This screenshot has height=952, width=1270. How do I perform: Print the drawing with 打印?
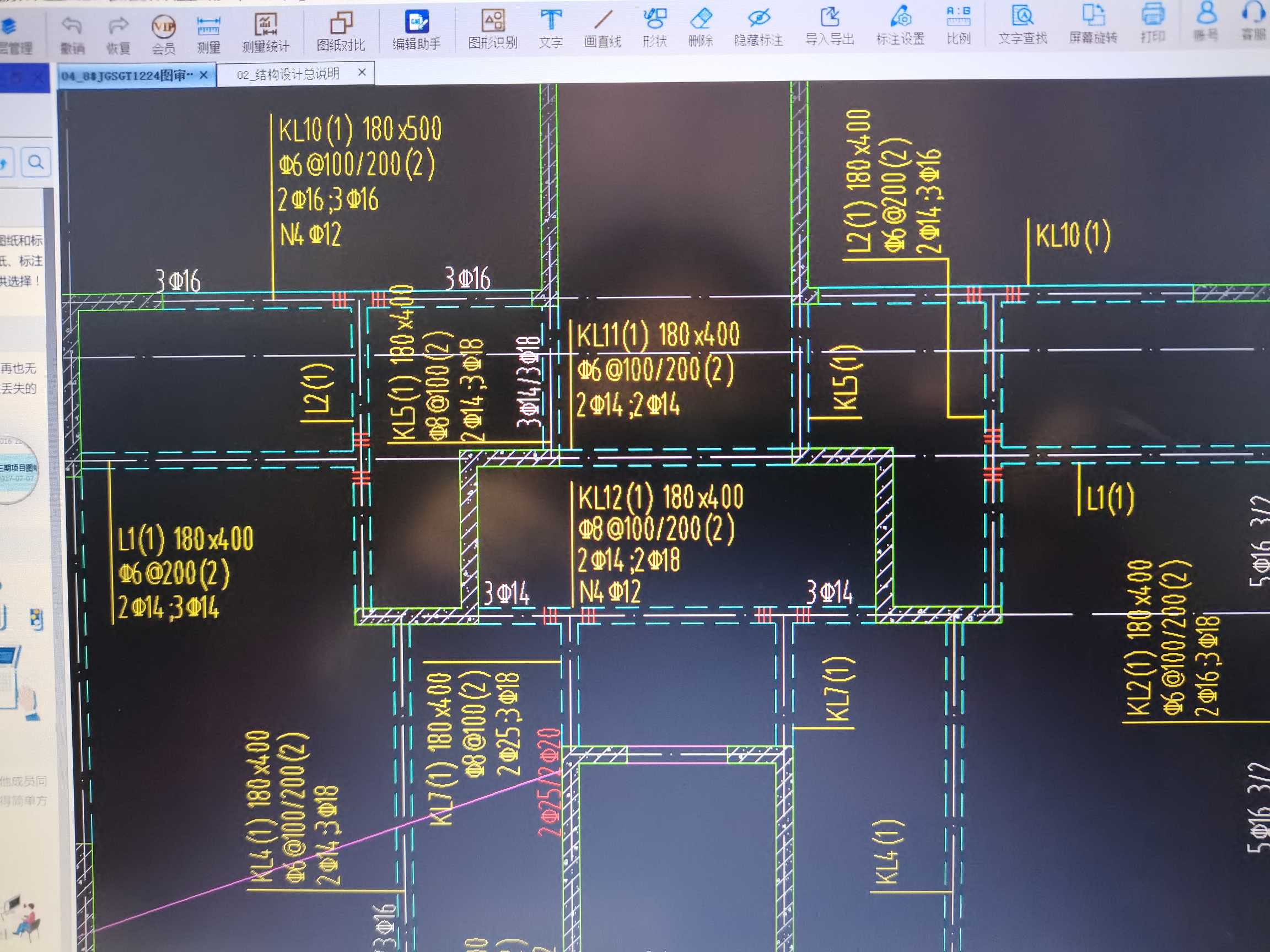pyautogui.click(x=1153, y=24)
